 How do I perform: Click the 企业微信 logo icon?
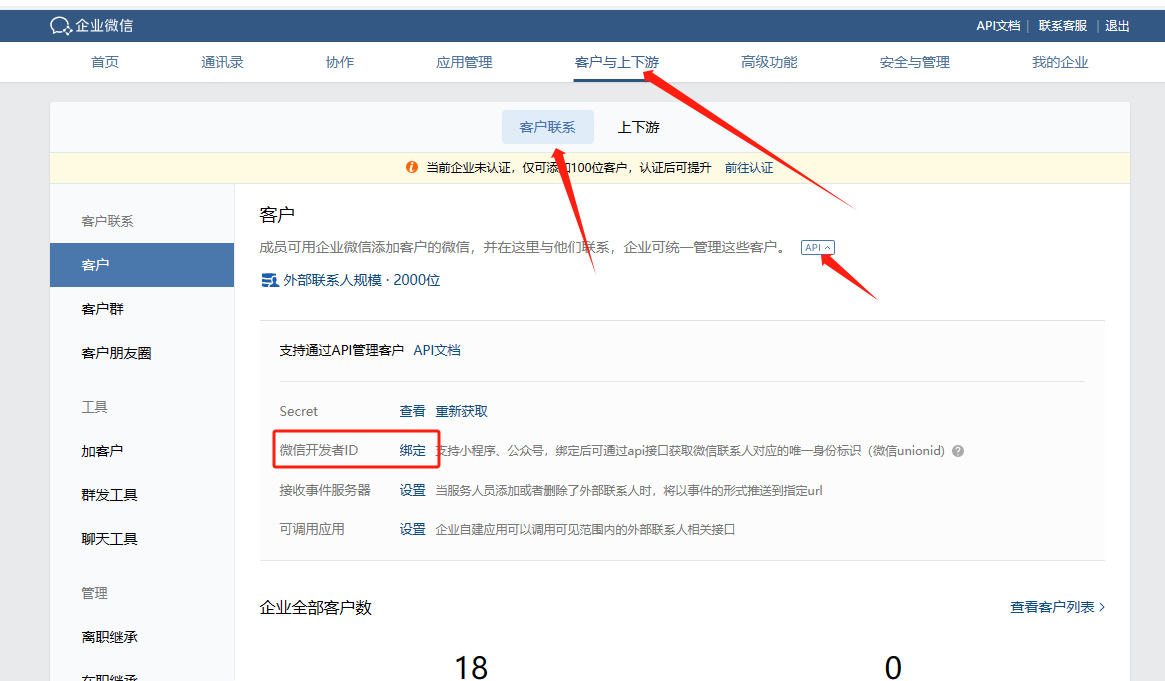click(x=60, y=26)
